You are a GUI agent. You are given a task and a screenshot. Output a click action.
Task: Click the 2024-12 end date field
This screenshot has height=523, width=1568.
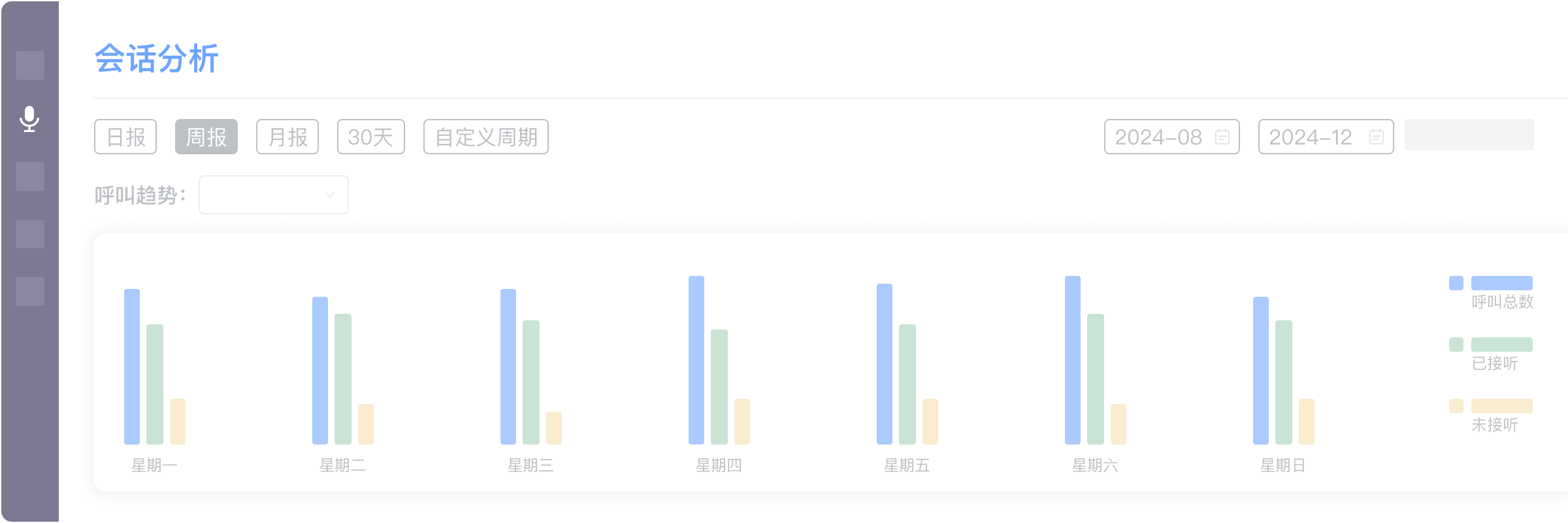1311,137
